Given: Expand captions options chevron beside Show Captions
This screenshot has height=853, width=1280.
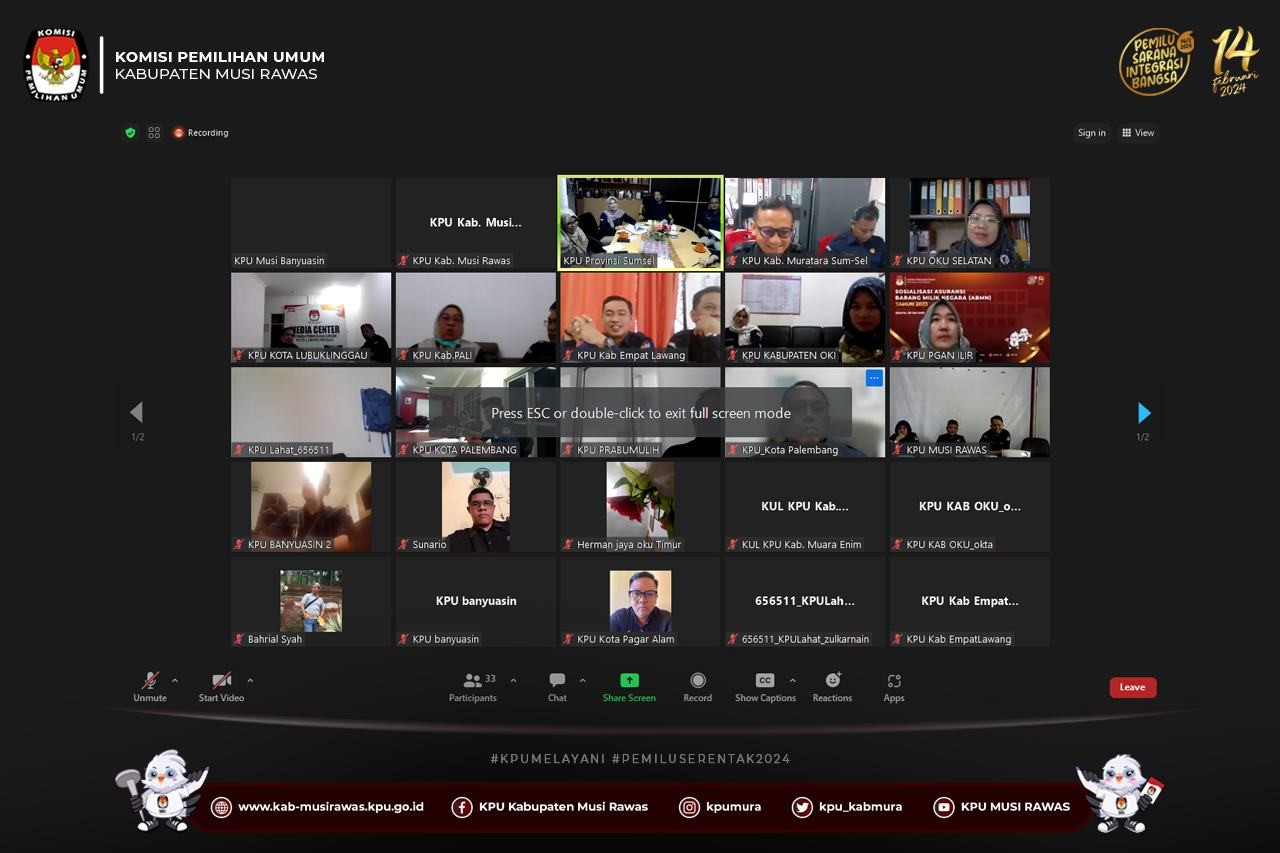Looking at the screenshot, I should [793, 681].
